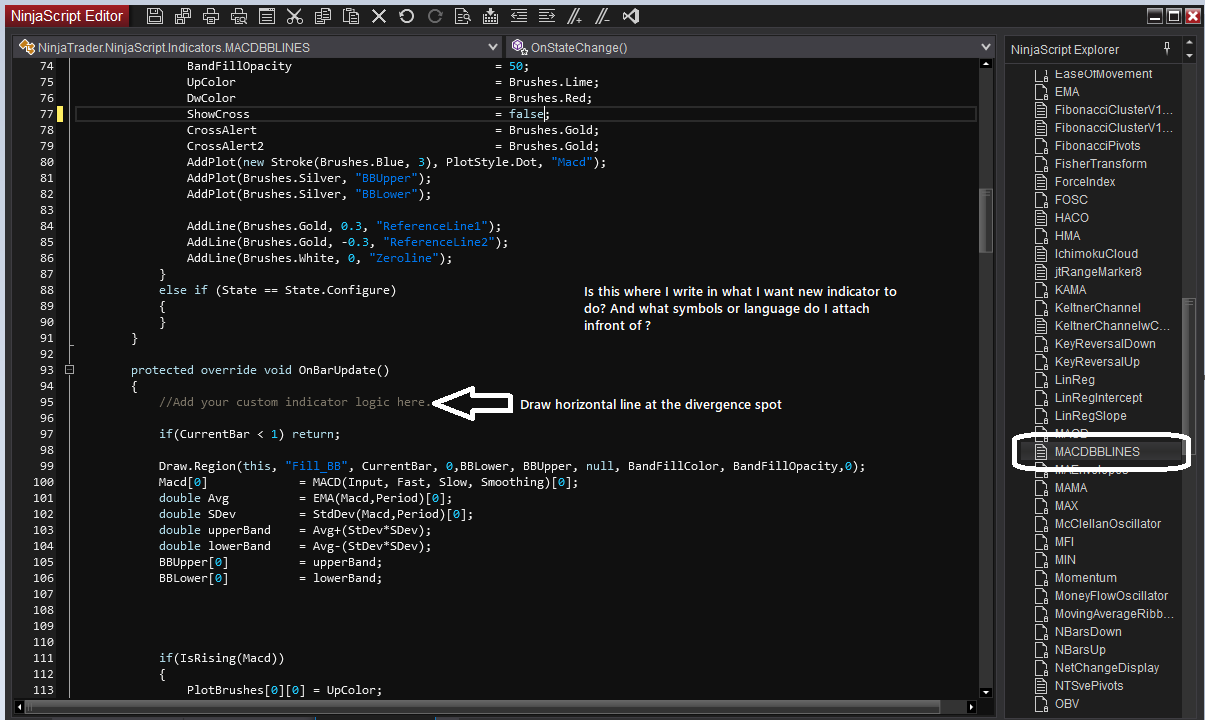Screen dimensions: 1205x721
Task: Click the Increase indent icon
Action: [x=546, y=16]
